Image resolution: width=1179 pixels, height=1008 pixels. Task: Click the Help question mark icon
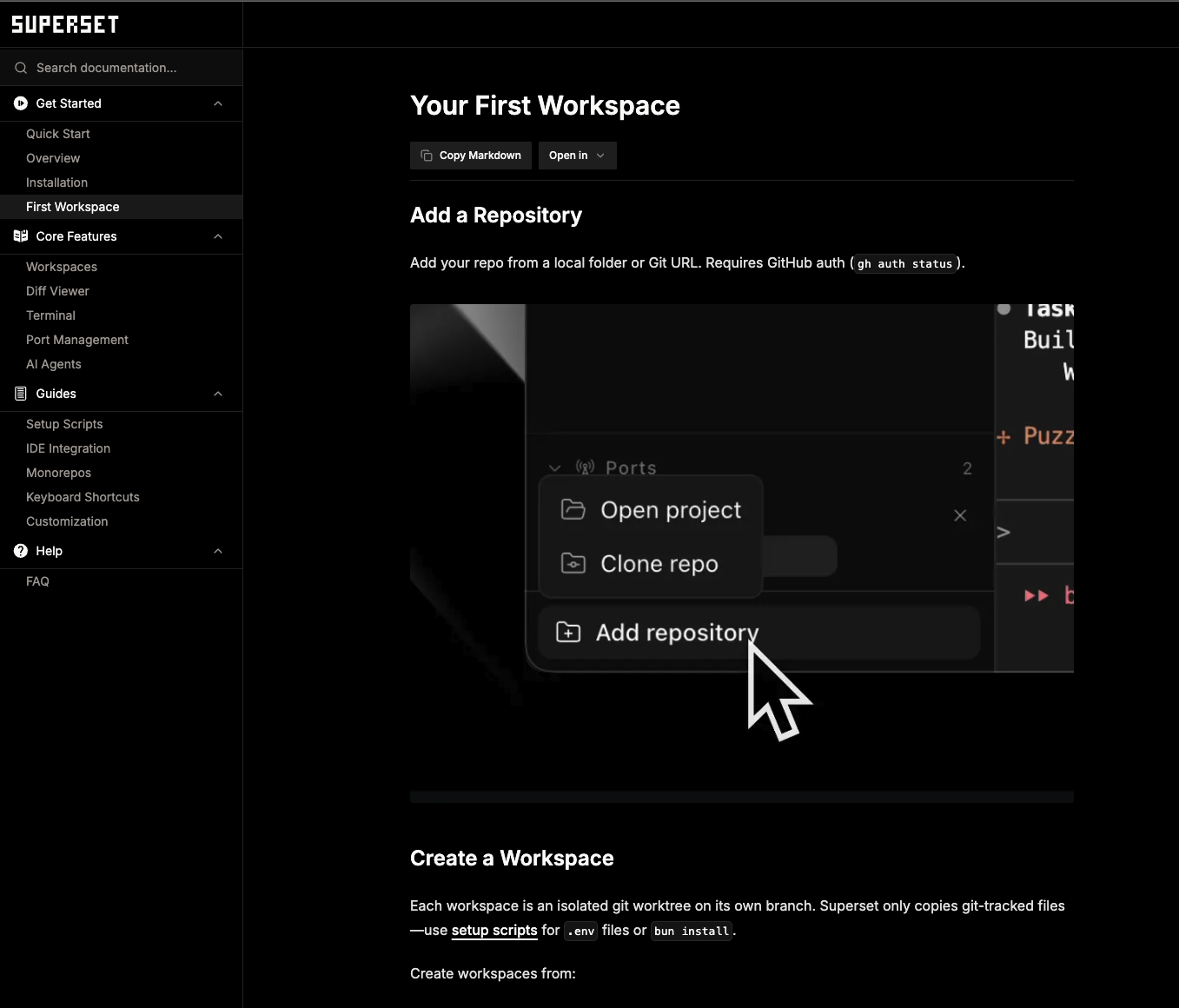click(x=21, y=551)
